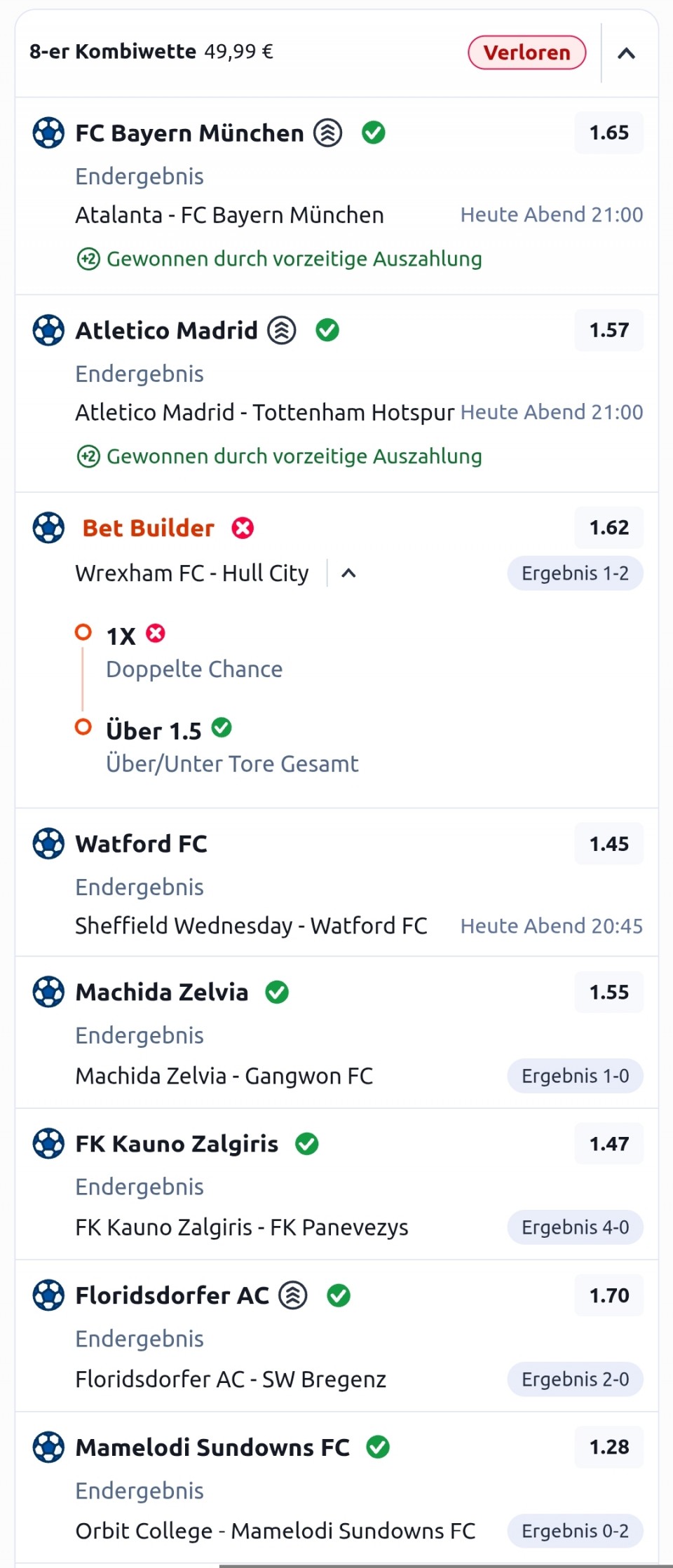
Task: Click the soccer ball icon beside FC Bayern München
Action: point(48,132)
